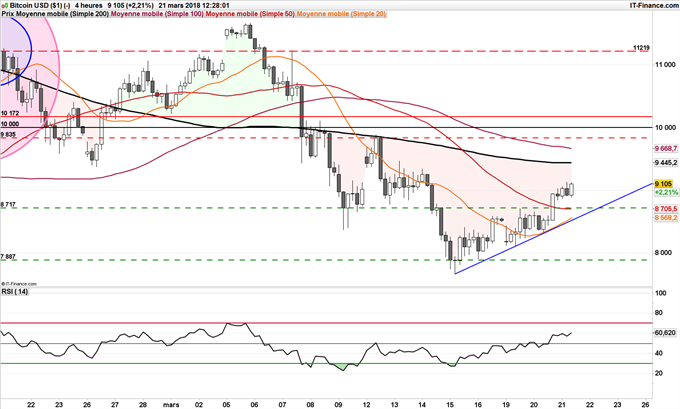Click the 11 000 price axis label

(665, 65)
